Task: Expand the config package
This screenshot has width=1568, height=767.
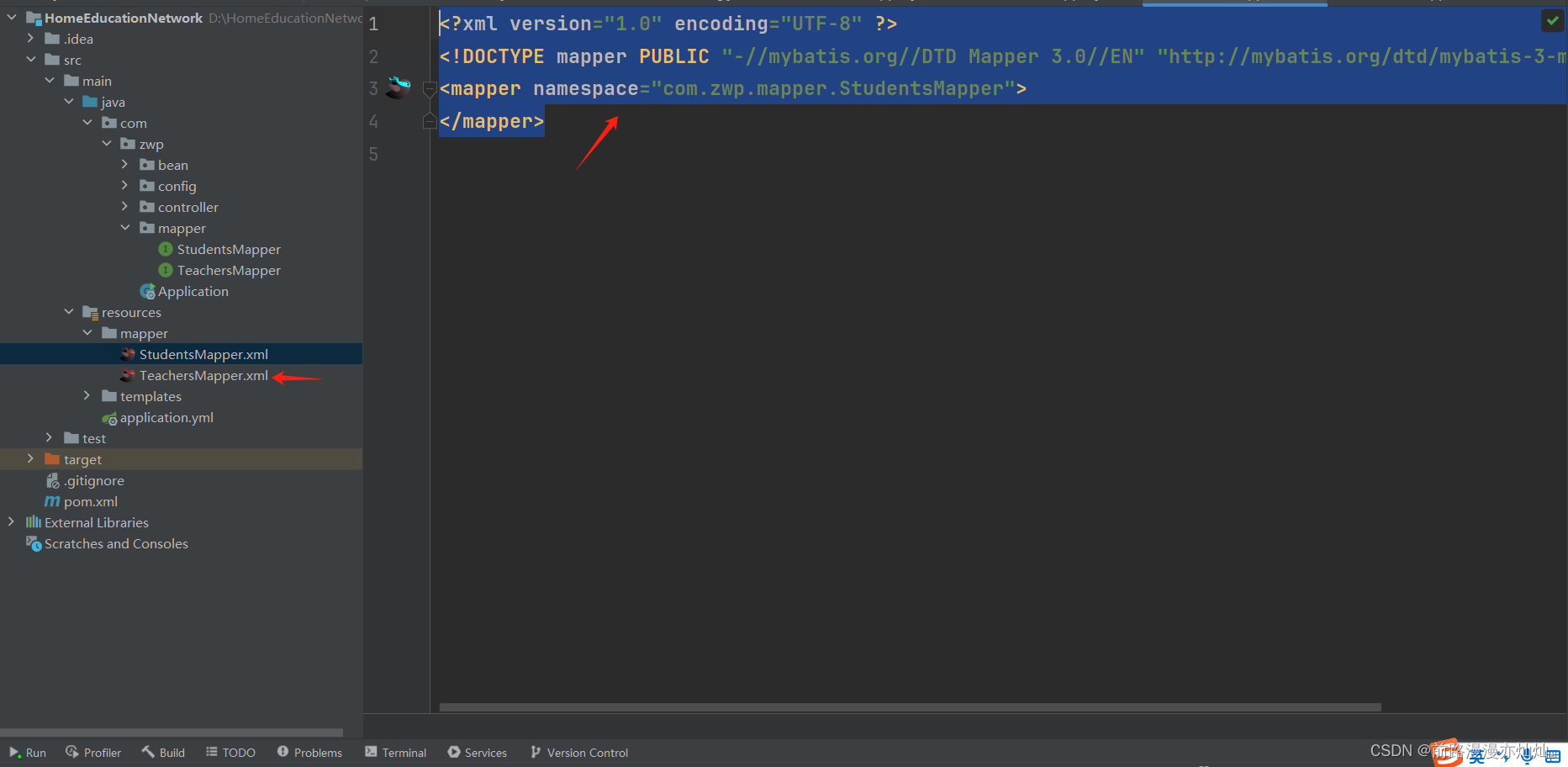Action: click(x=125, y=185)
